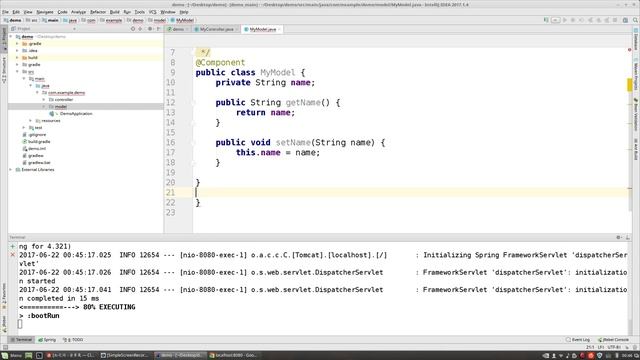Select DemoApplication in project tree
This screenshot has height=360, width=640.
click(x=76, y=113)
